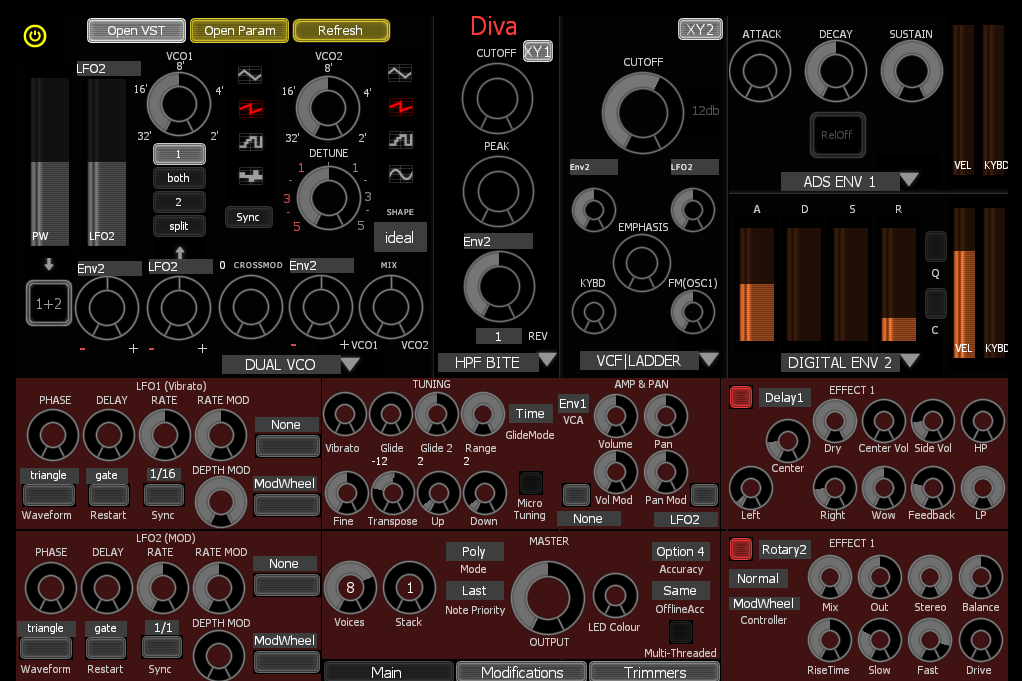Toggle the Delay1 effect power switch
Screen dimensions: 1022x681
click(741, 397)
